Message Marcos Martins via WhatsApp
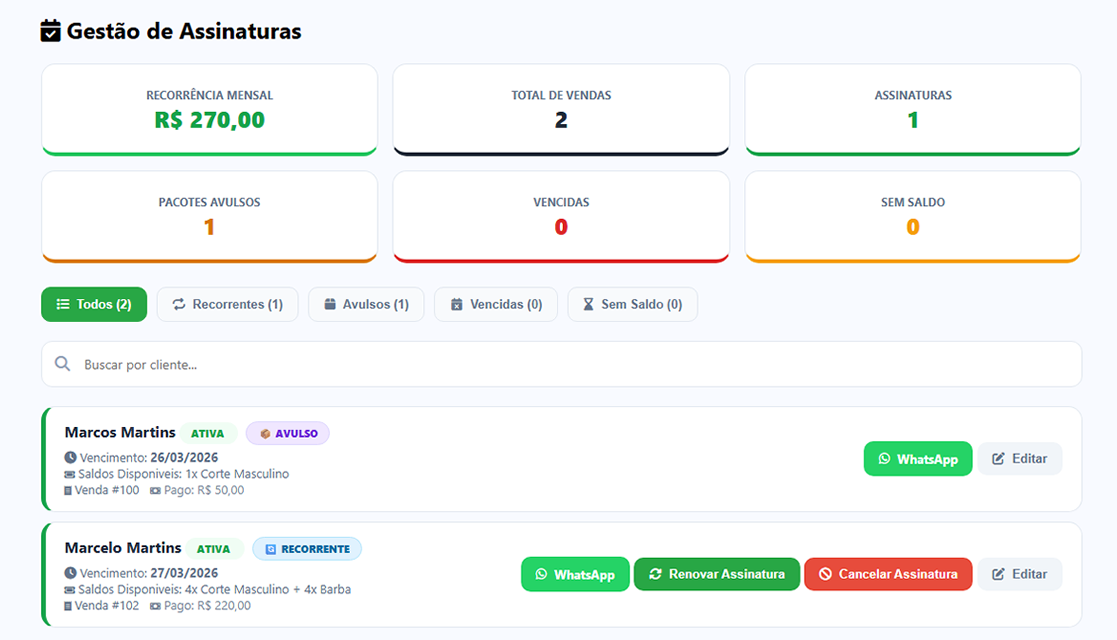Image resolution: width=1117 pixels, height=640 pixels. click(x=917, y=459)
